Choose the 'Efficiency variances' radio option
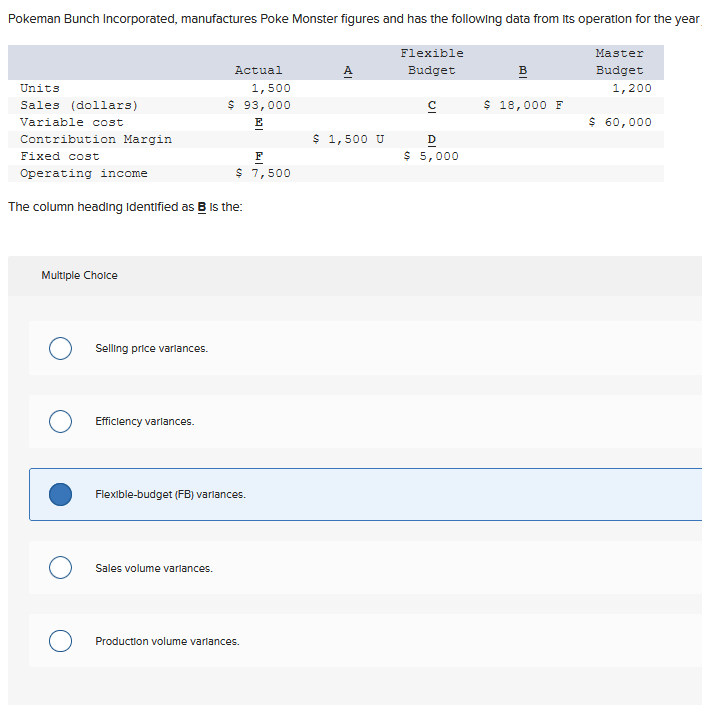Image resolution: width=702 pixels, height=705 pixels. pos(60,421)
